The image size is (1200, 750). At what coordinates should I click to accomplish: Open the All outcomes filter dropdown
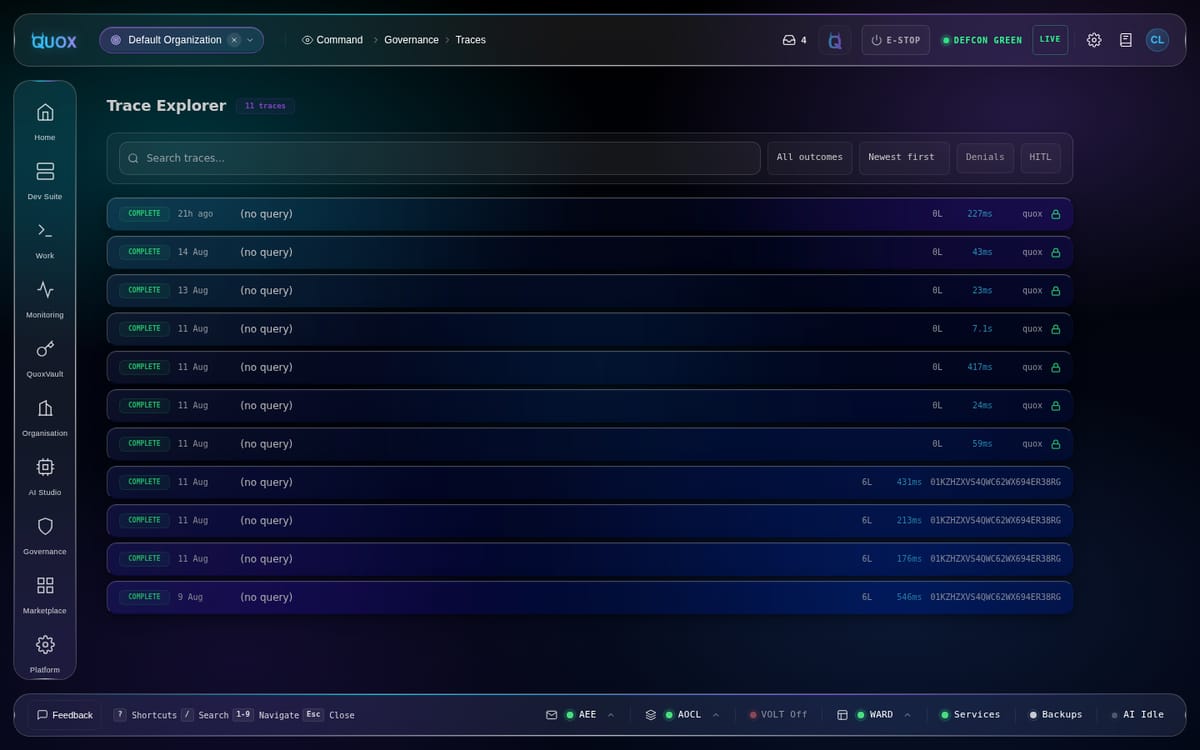click(x=810, y=158)
